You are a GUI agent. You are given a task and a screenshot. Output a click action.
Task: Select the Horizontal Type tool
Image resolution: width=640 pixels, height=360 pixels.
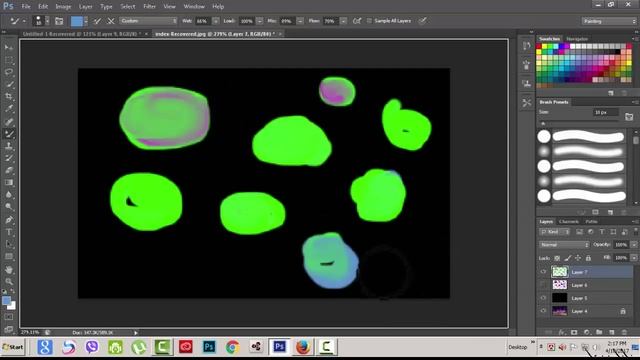click(x=9, y=232)
